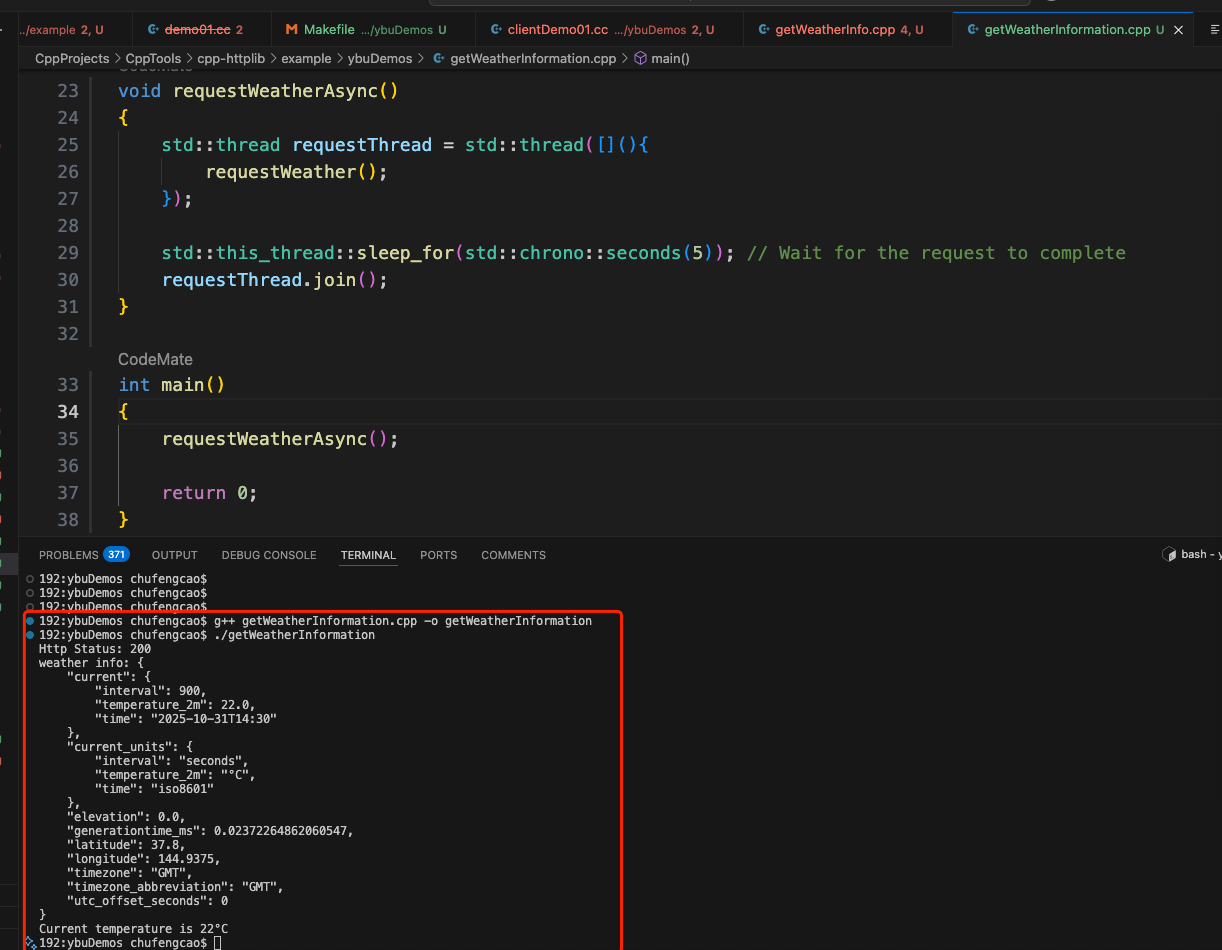Click the "generationtime_ms" output line
The width and height of the screenshot is (1222, 950).
210,831
